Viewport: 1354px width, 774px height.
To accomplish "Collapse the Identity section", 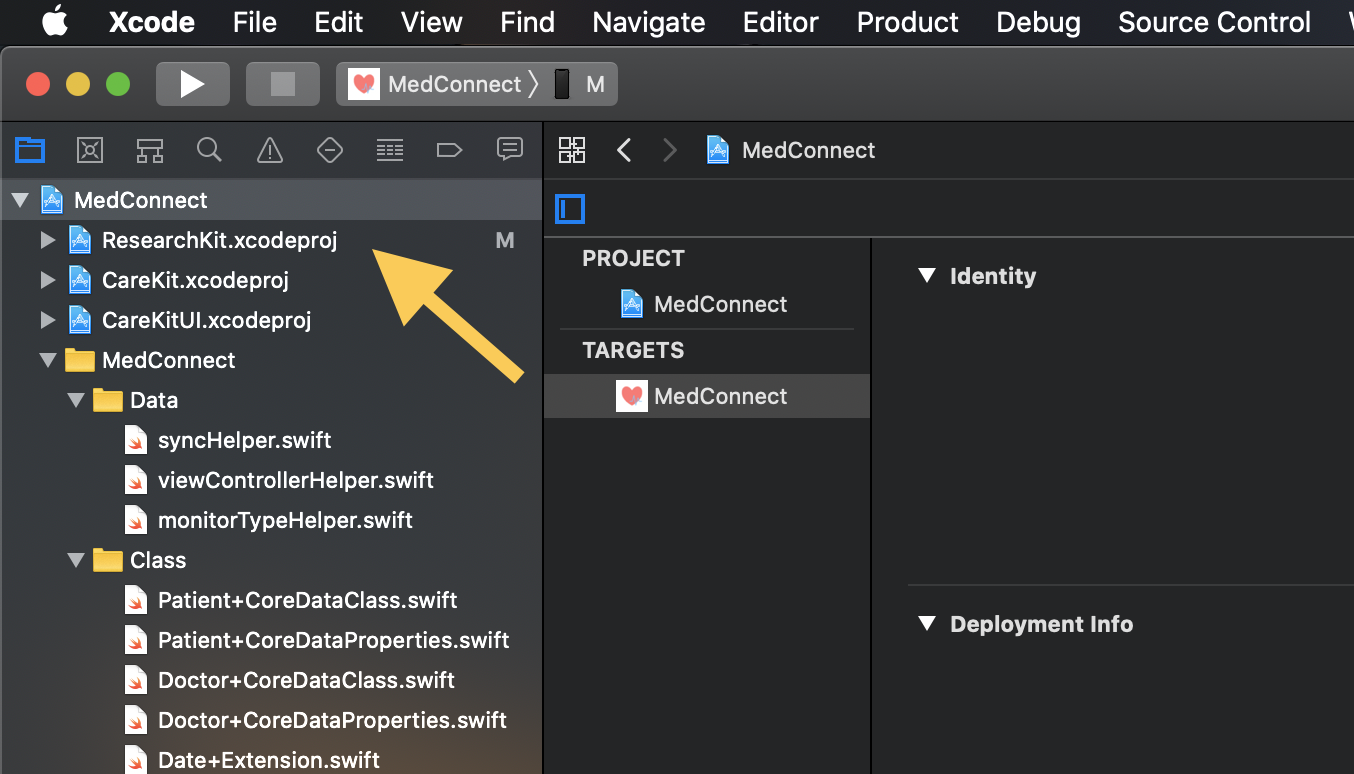I will [927, 276].
